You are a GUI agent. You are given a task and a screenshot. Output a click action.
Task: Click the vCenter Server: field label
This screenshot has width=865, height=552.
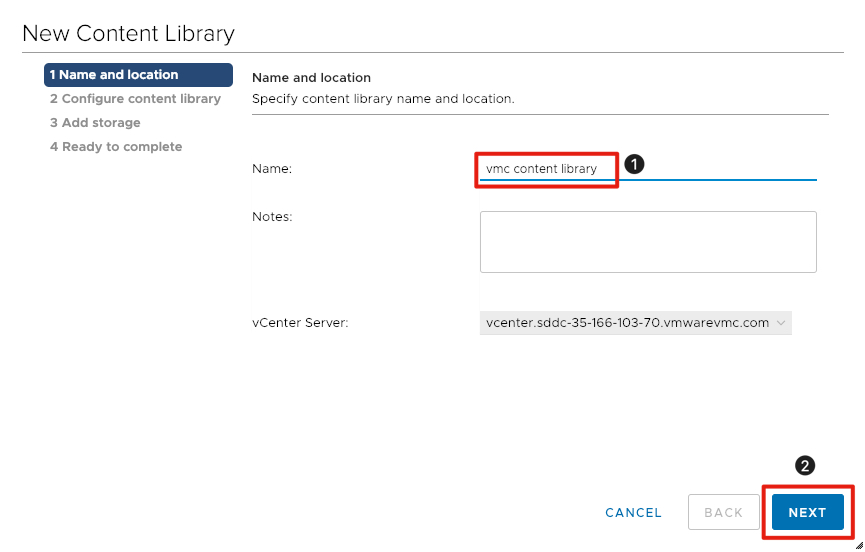[300, 322]
